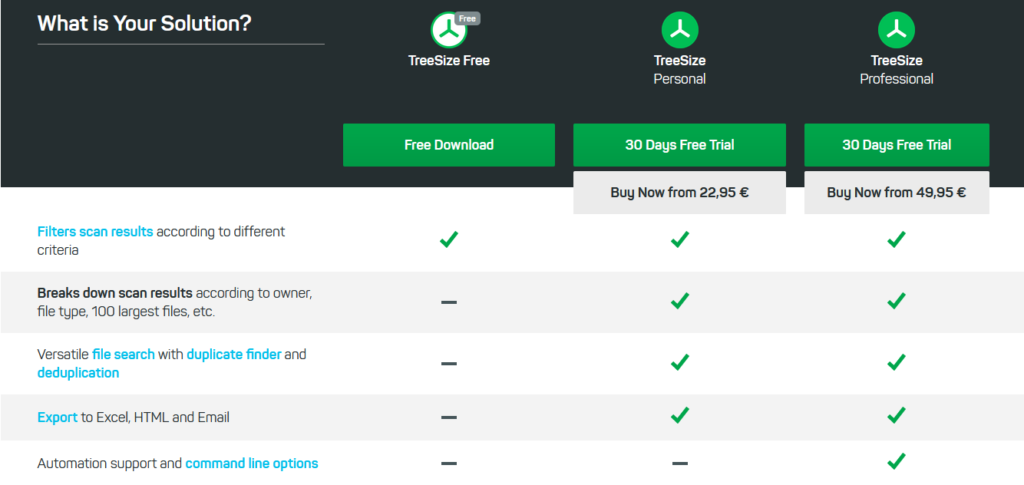Screen dimensions: 1024x485
Task: Click the TreeSize Free logo icon
Action: pyautogui.click(x=448, y=30)
